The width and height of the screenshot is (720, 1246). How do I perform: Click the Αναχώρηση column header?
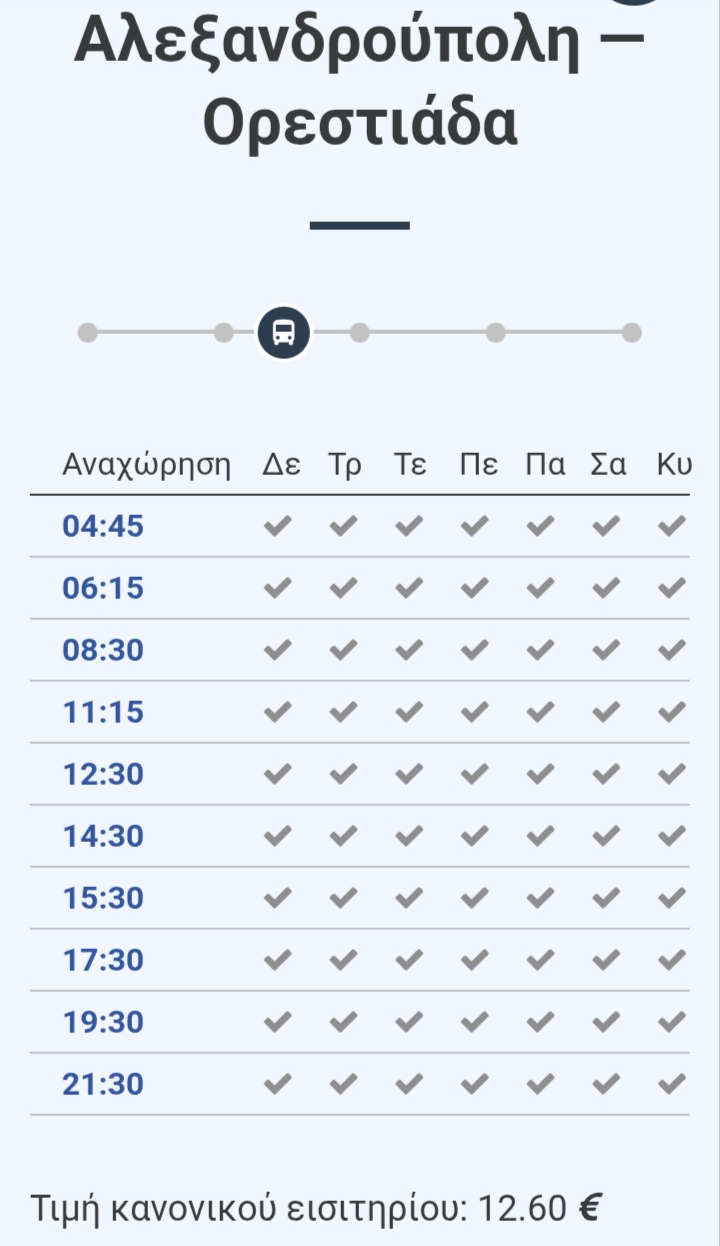146,466
